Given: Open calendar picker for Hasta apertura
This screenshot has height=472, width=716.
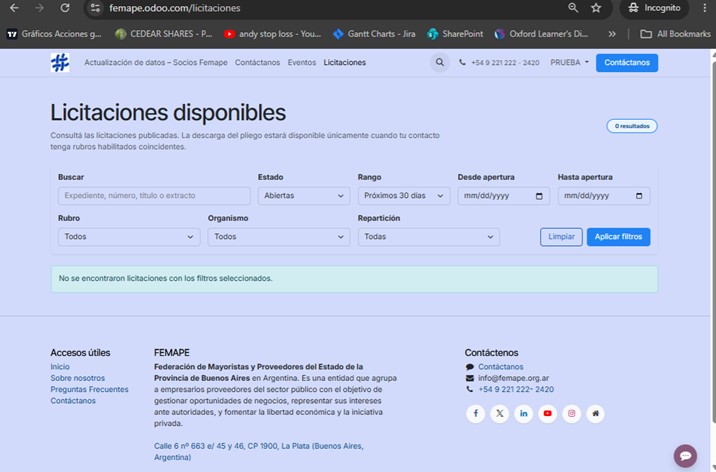Looking at the screenshot, I should [639, 196].
